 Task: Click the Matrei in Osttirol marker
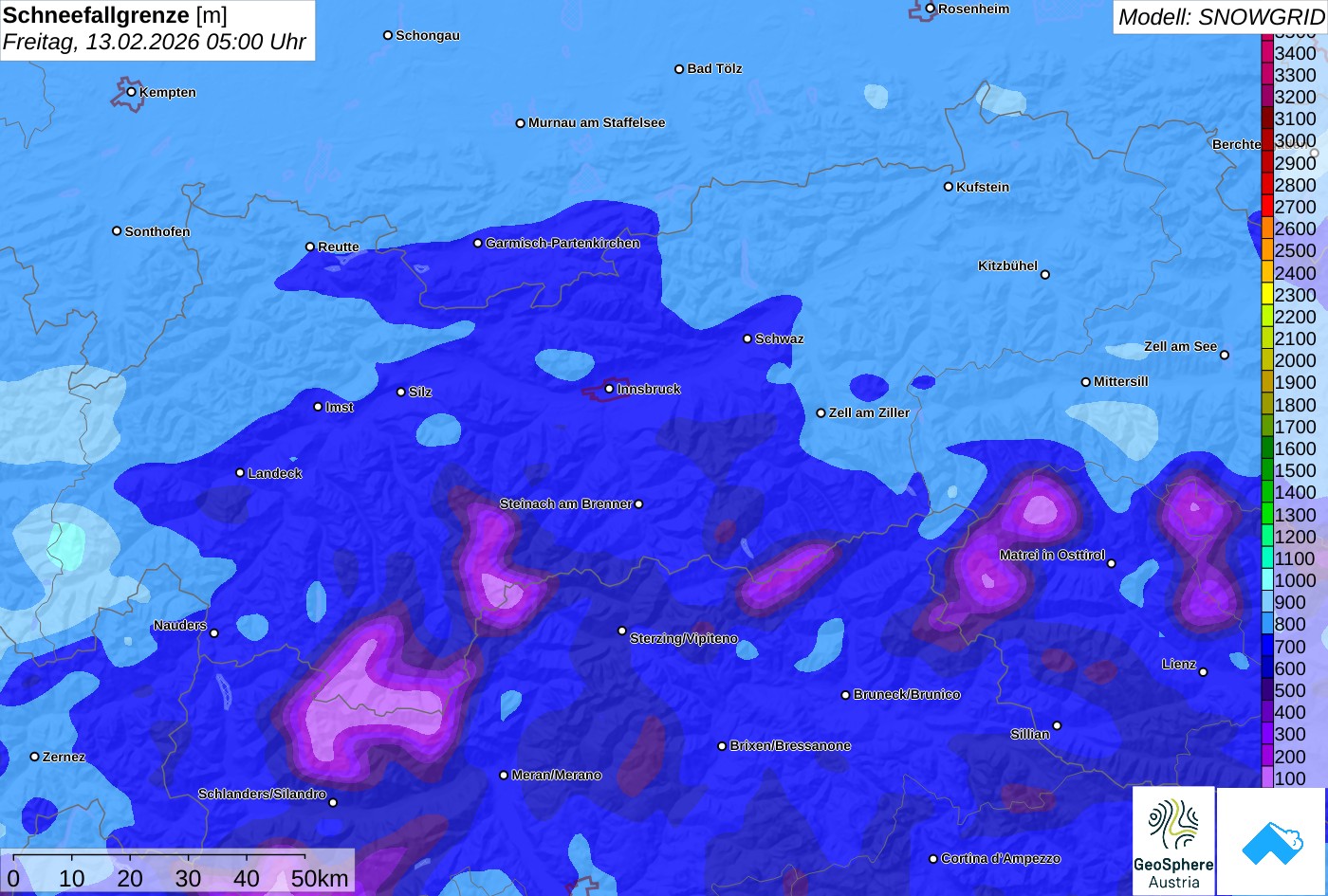tap(1112, 563)
